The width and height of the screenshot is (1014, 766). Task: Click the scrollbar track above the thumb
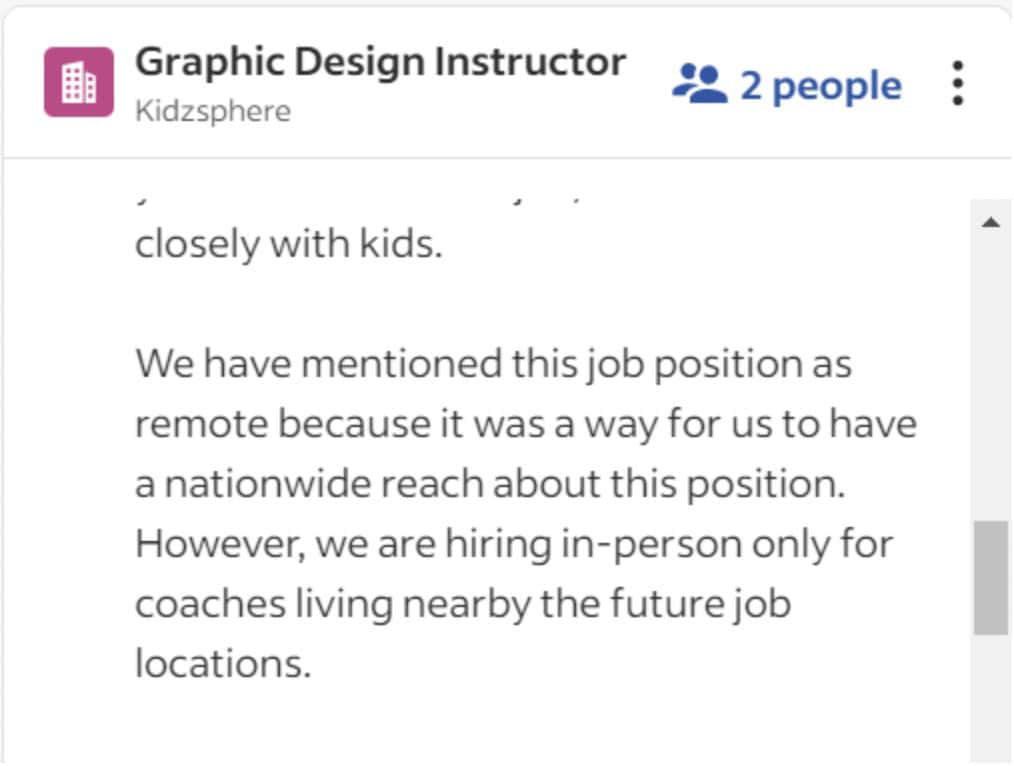coord(990,380)
